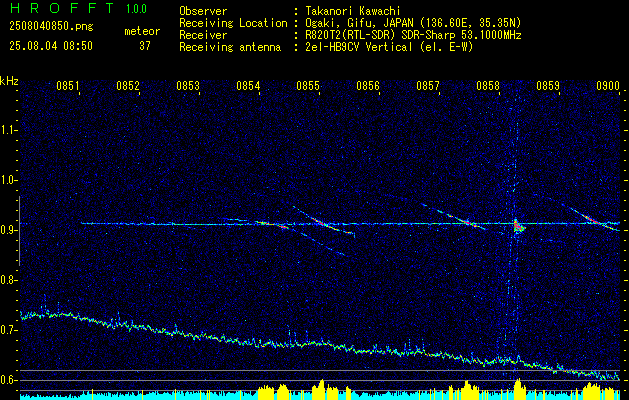Image resolution: width=629 pixels, height=400 pixels.
Task: Click the 'Observer' field label
Action: [x=203, y=11]
